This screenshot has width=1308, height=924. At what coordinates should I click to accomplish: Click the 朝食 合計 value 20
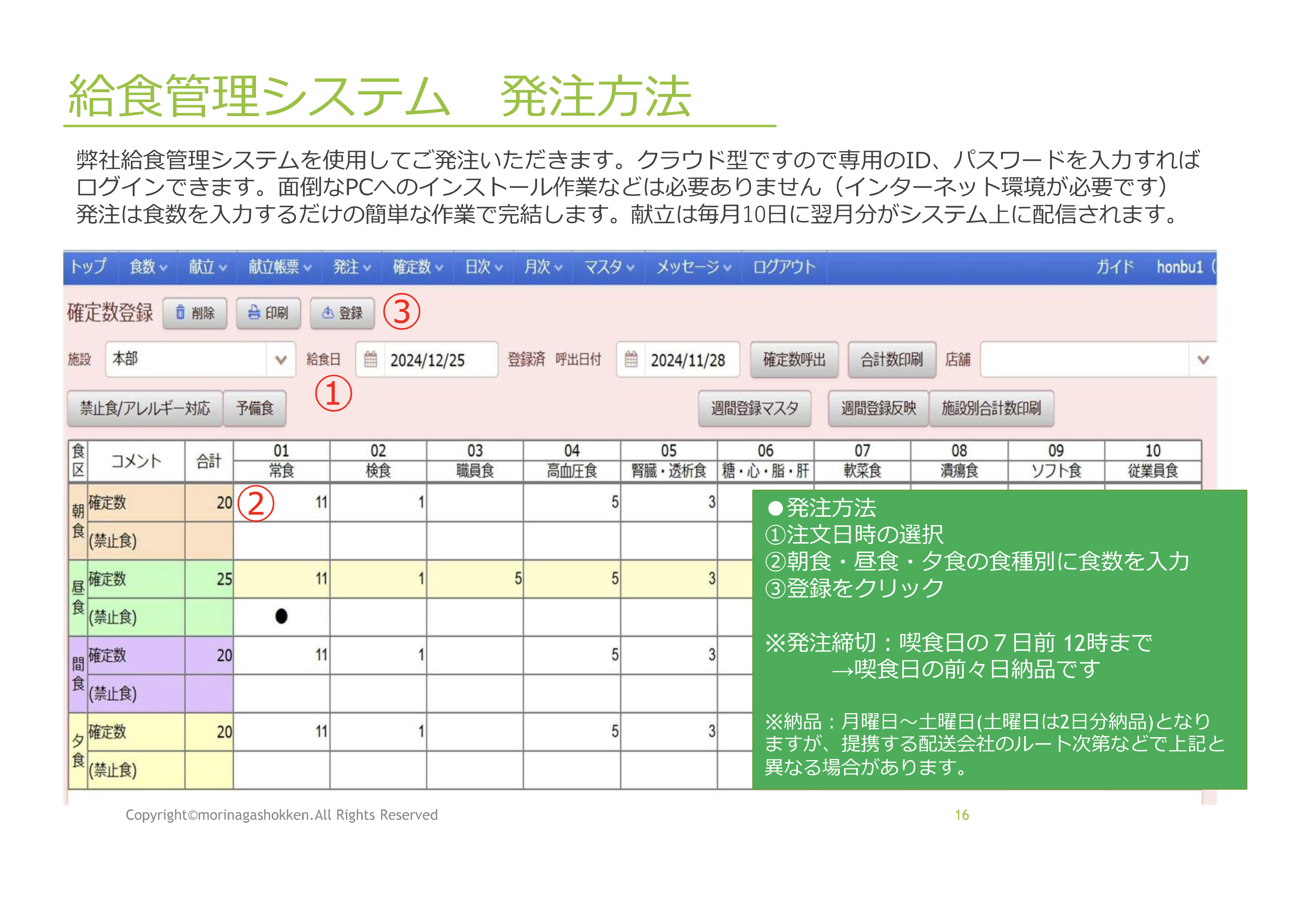click(x=209, y=502)
